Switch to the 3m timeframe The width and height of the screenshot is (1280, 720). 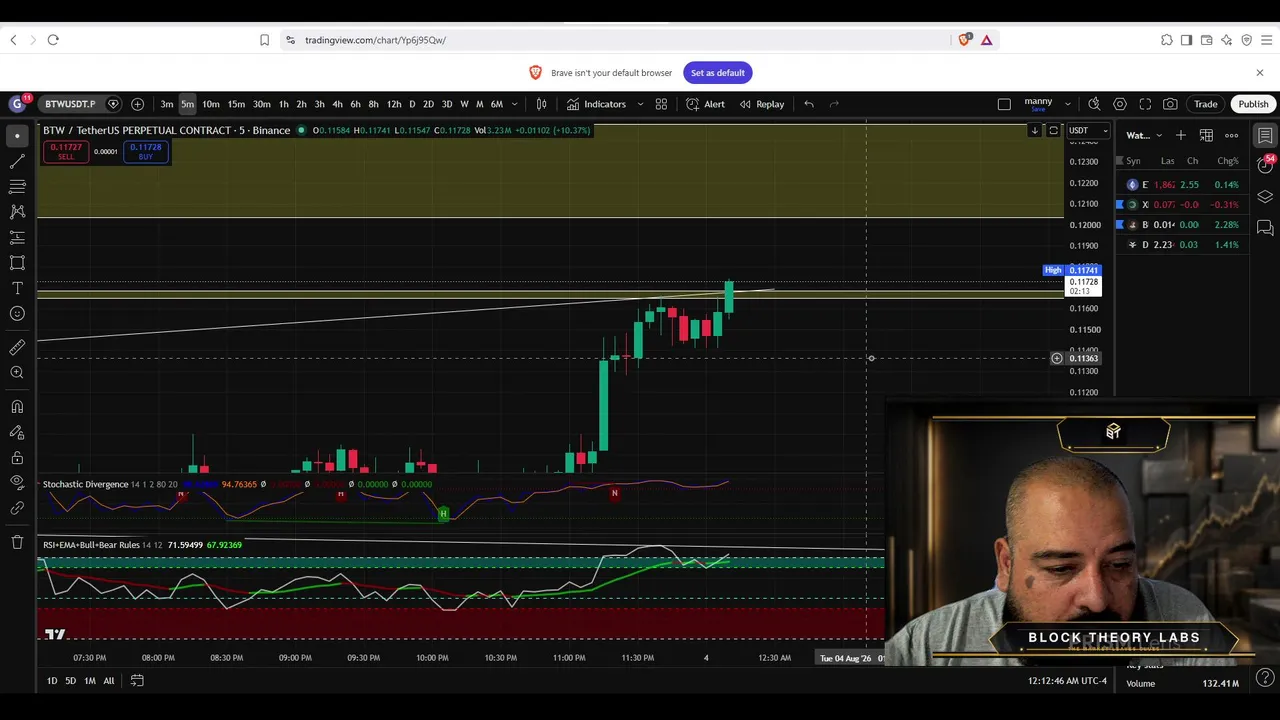(x=167, y=104)
